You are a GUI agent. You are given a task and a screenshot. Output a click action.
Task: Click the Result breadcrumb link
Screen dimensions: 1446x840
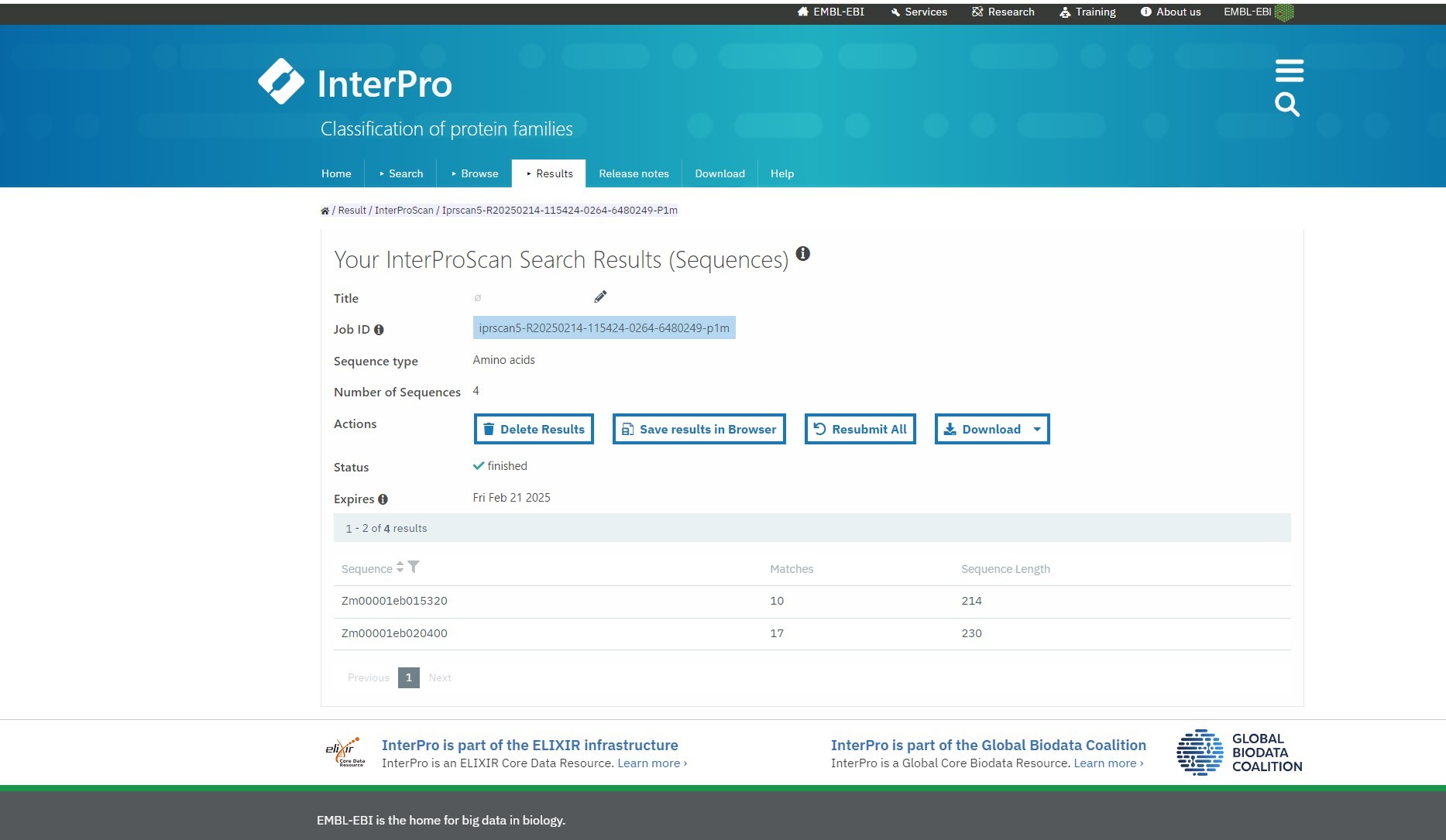coord(352,211)
